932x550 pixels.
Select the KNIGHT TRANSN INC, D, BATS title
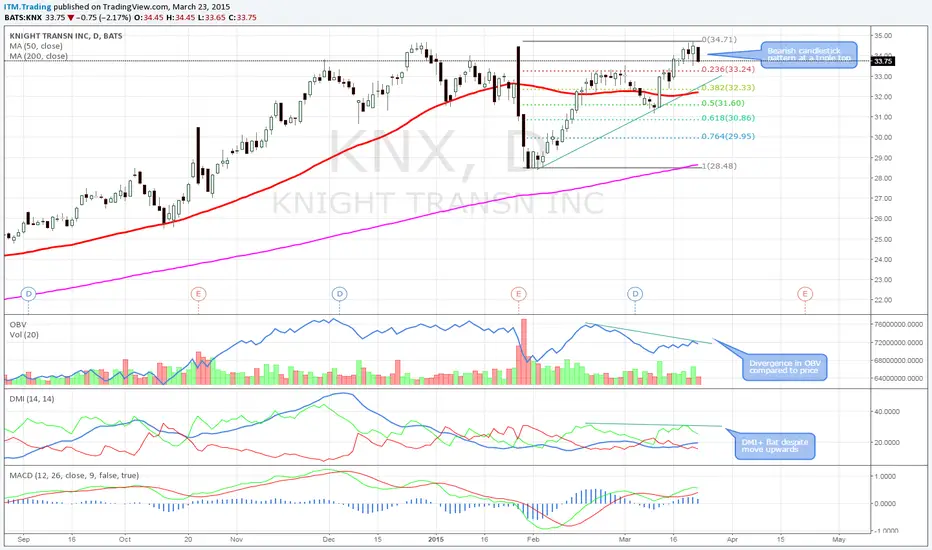click(x=66, y=36)
